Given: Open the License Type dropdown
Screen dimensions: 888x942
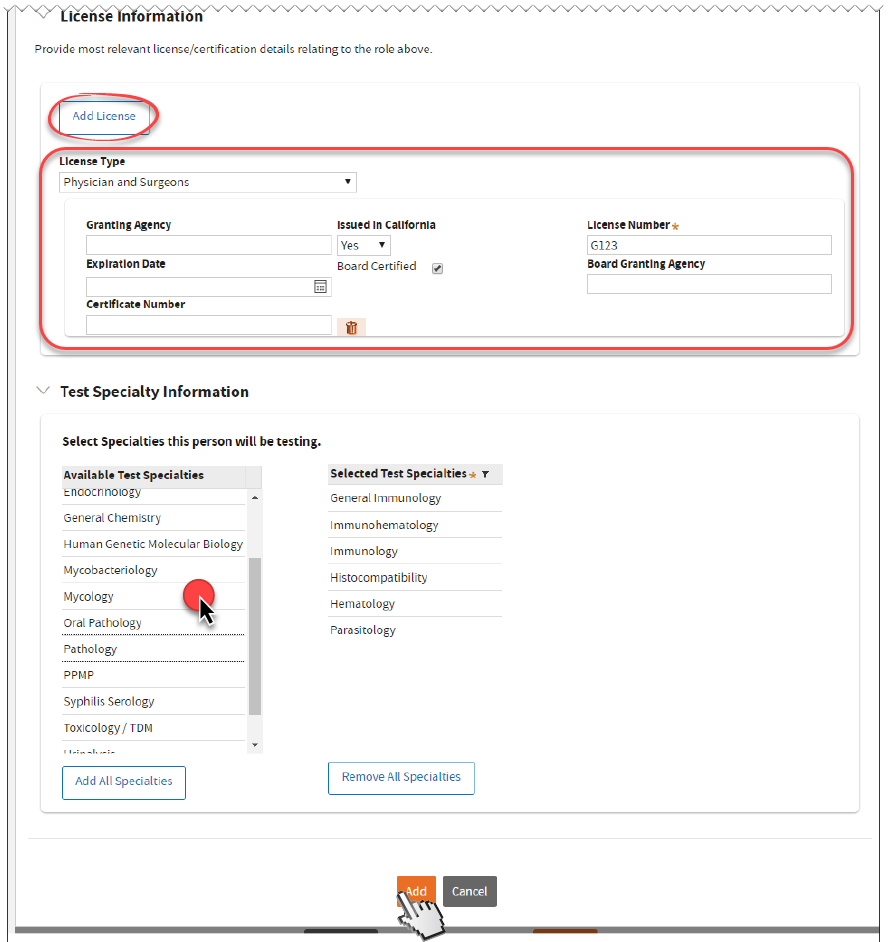Looking at the screenshot, I should pos(207,183).
